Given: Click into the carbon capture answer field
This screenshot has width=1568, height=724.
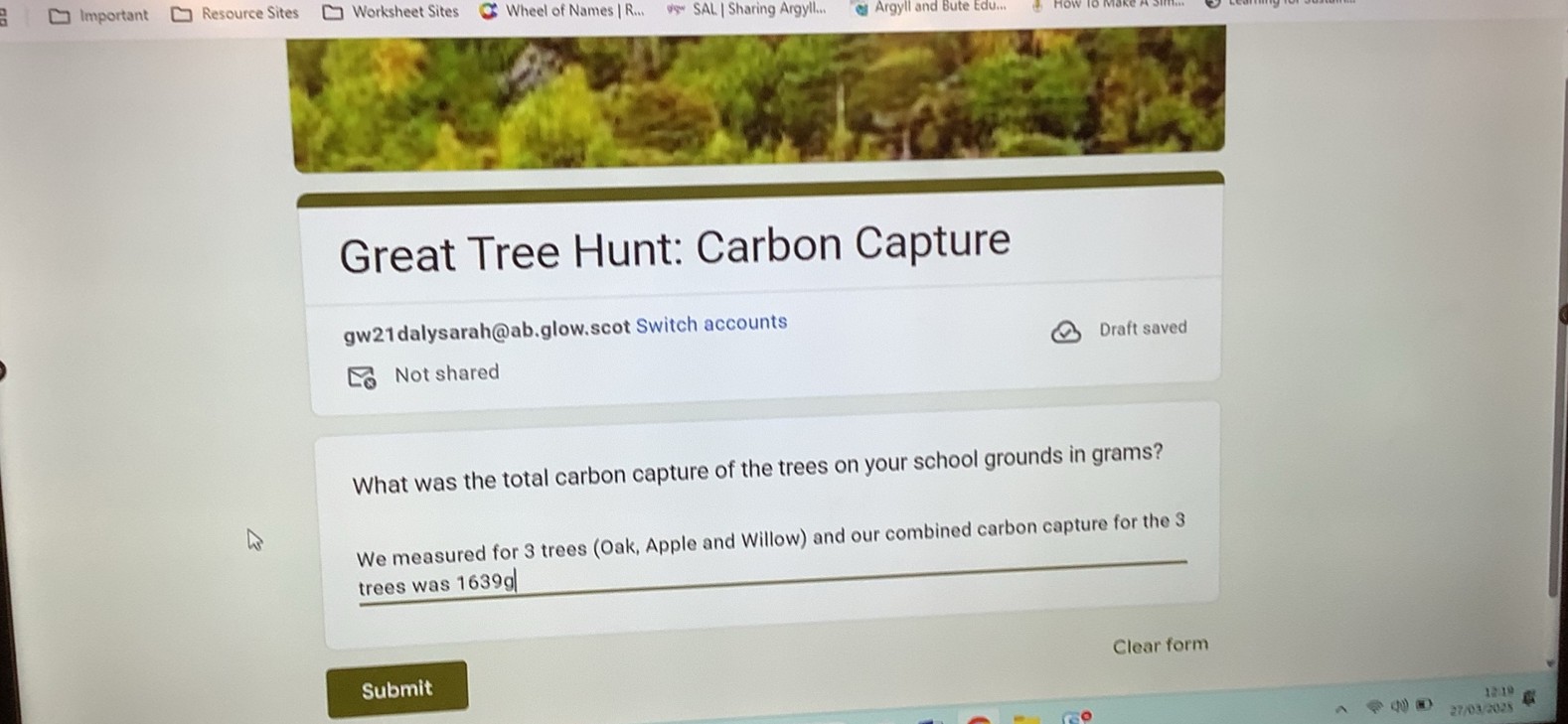Looking at the screenshot, I should coord(771,558).
